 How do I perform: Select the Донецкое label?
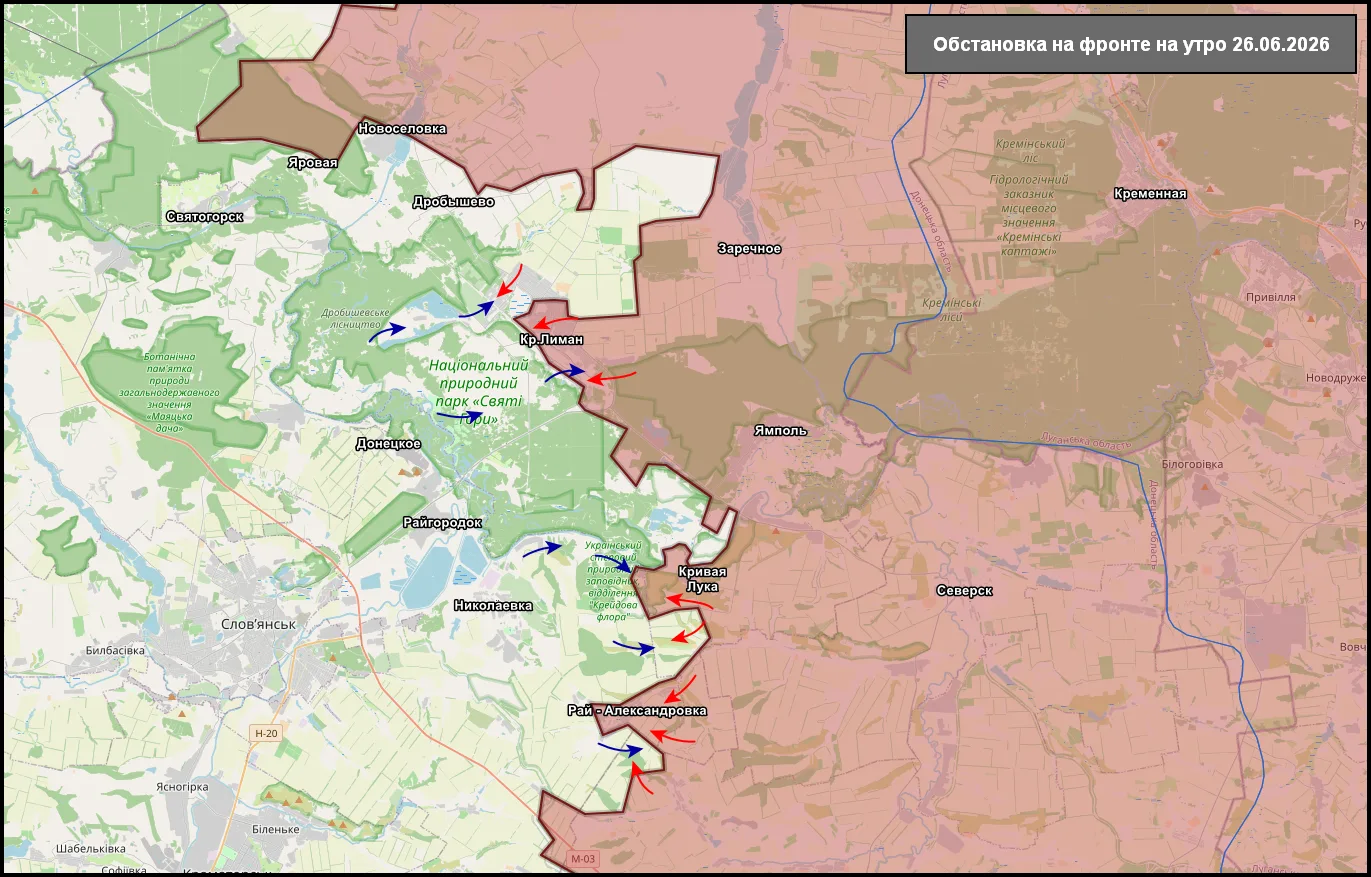pos(388,443)
